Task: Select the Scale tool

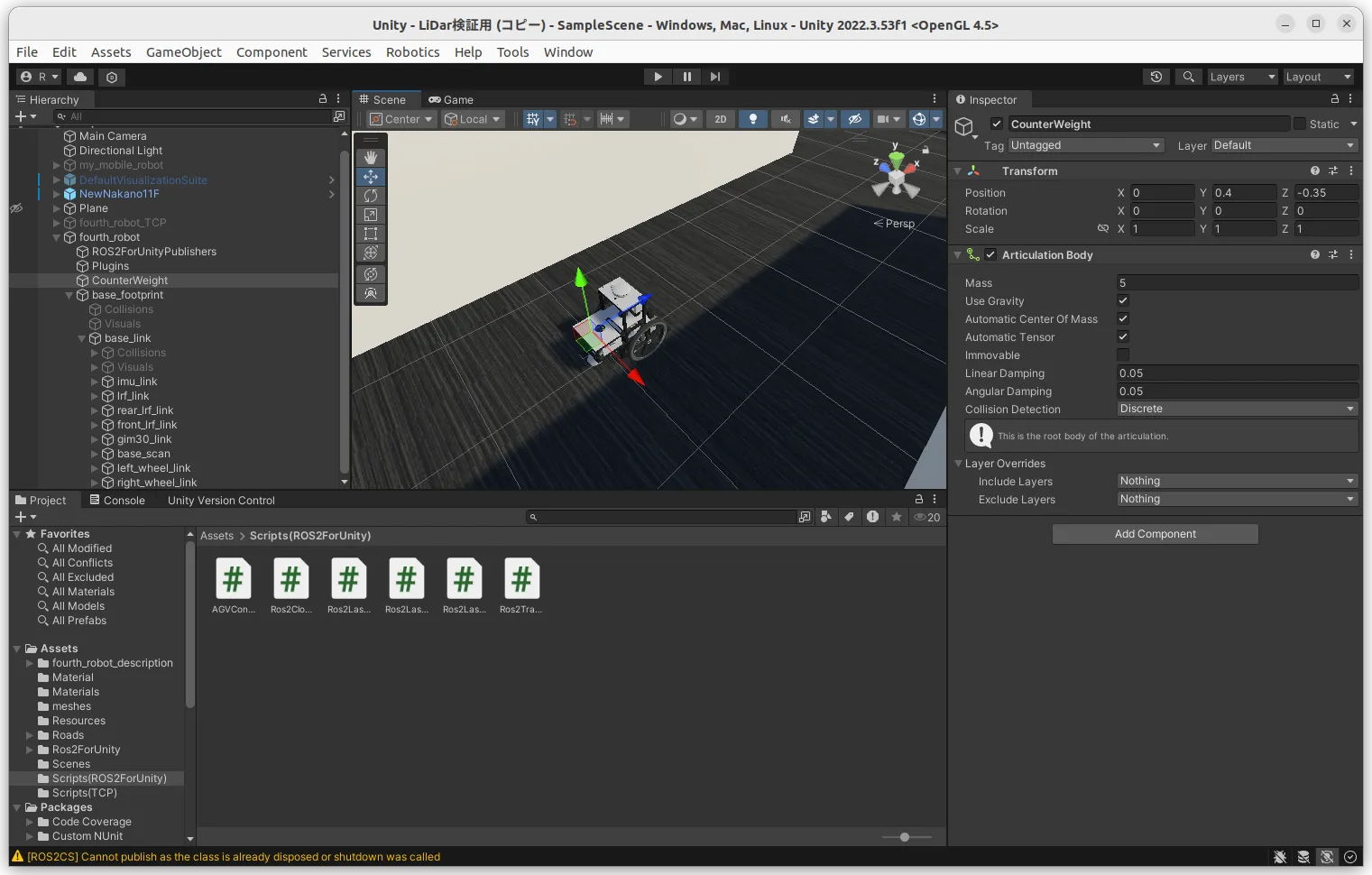Action: tap(371, 215)
